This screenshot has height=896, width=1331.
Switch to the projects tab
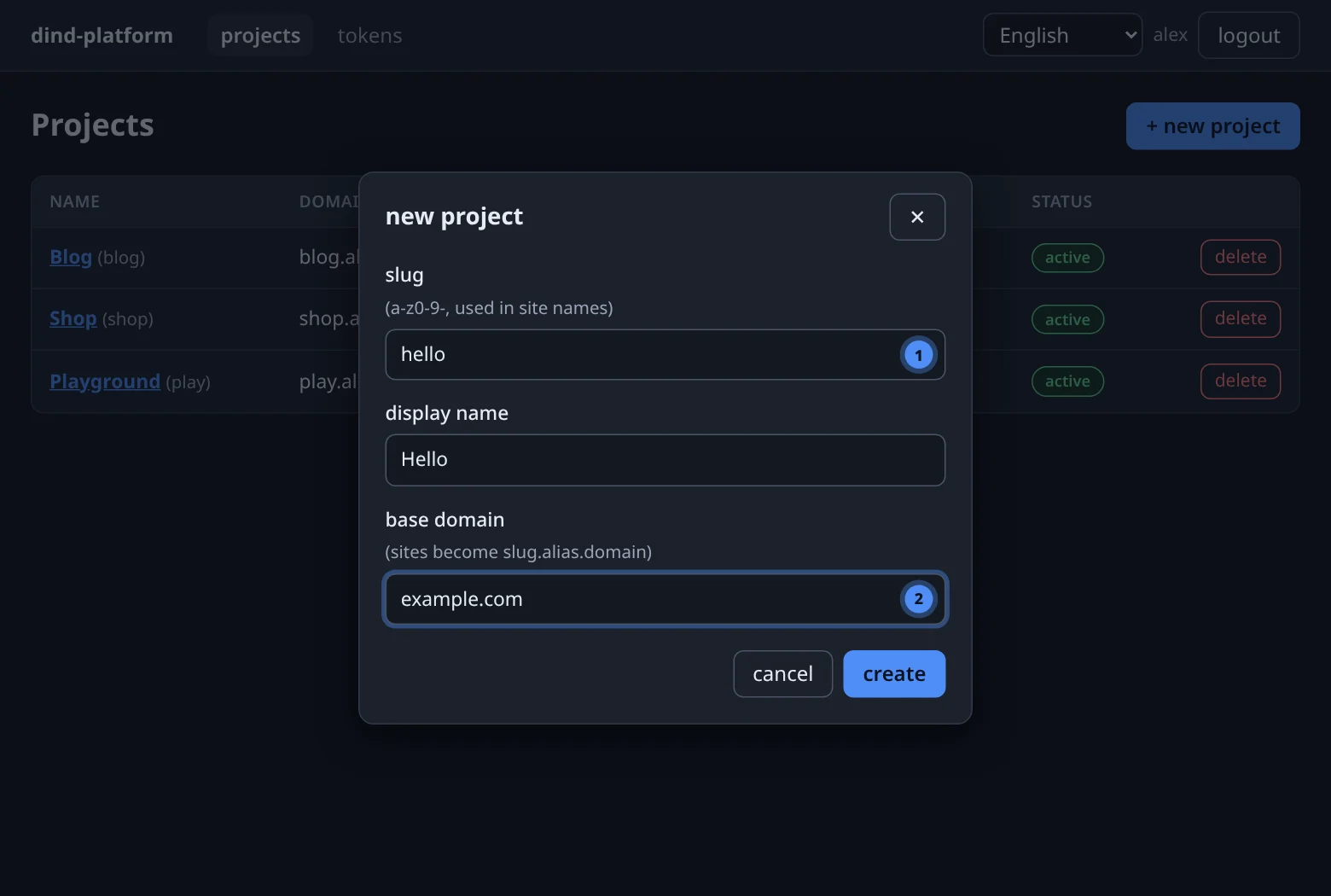[x=260, y=35]
